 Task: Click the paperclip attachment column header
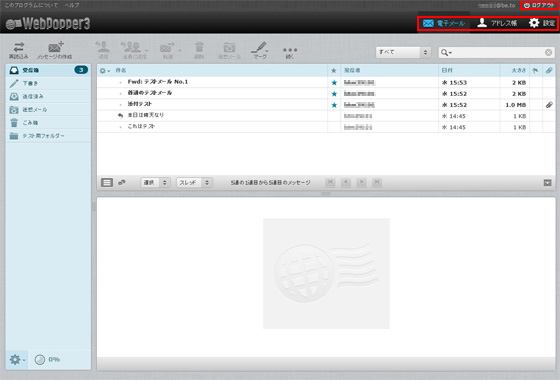point(549,71)
